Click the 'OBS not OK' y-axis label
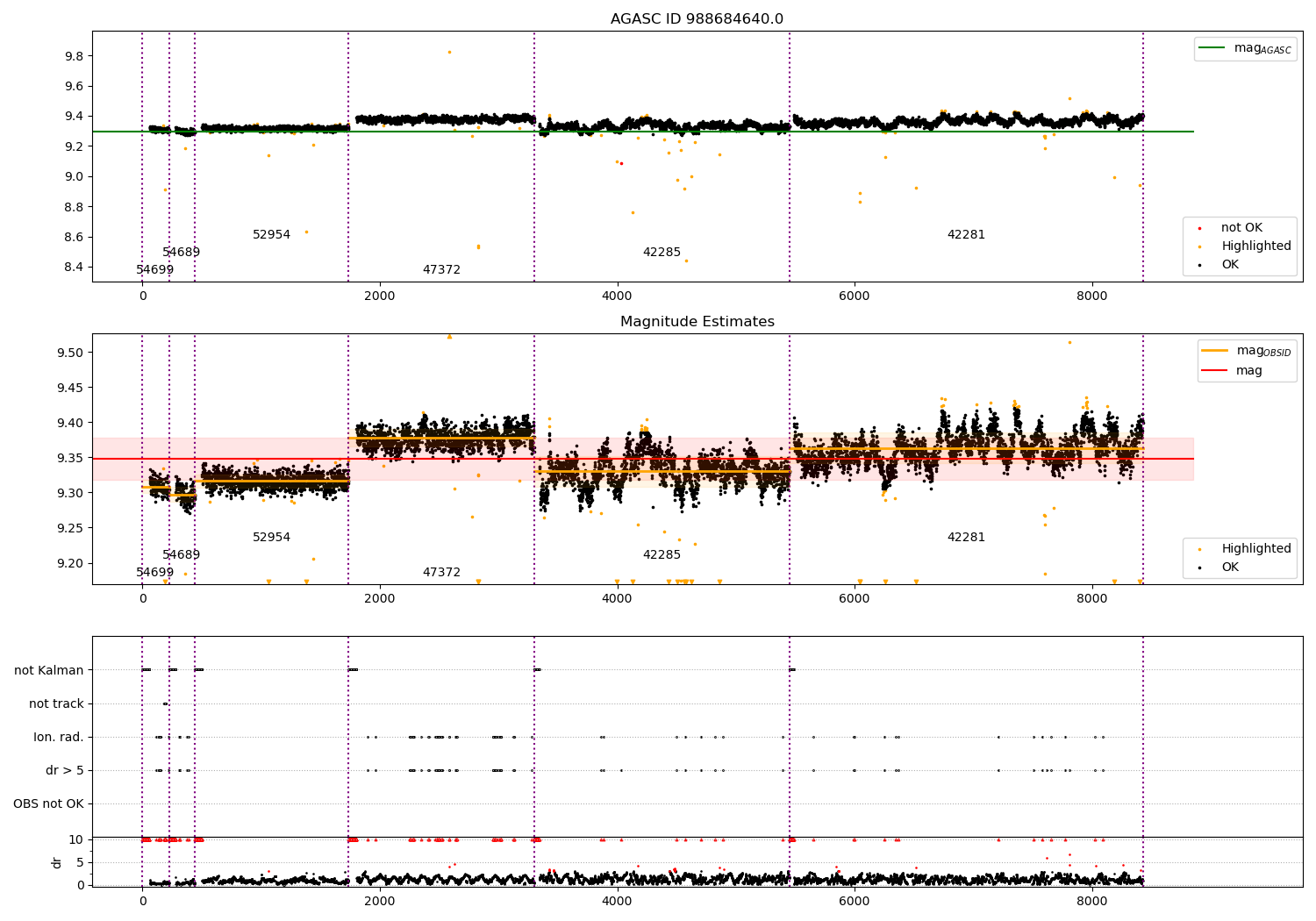The height and width of the screenshot is (921, 1316). pyautogui.click(x=48, y=804)
